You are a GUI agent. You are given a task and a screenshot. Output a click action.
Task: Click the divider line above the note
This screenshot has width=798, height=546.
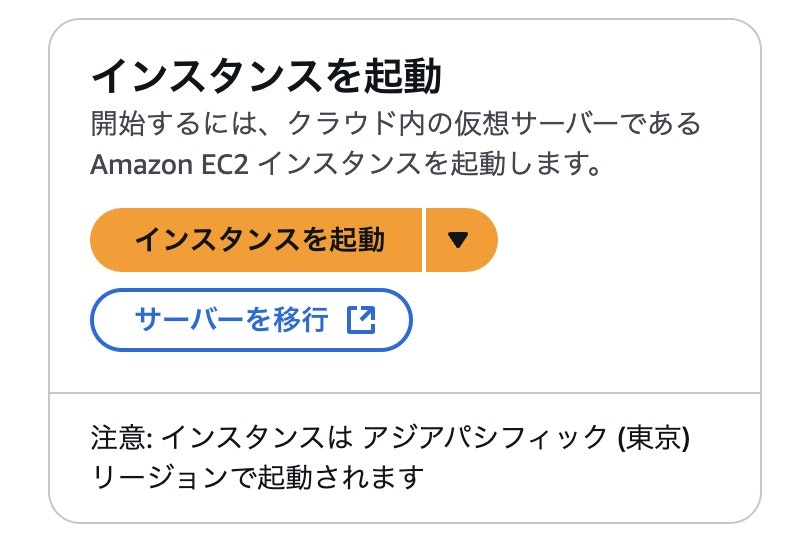point(405,393)
